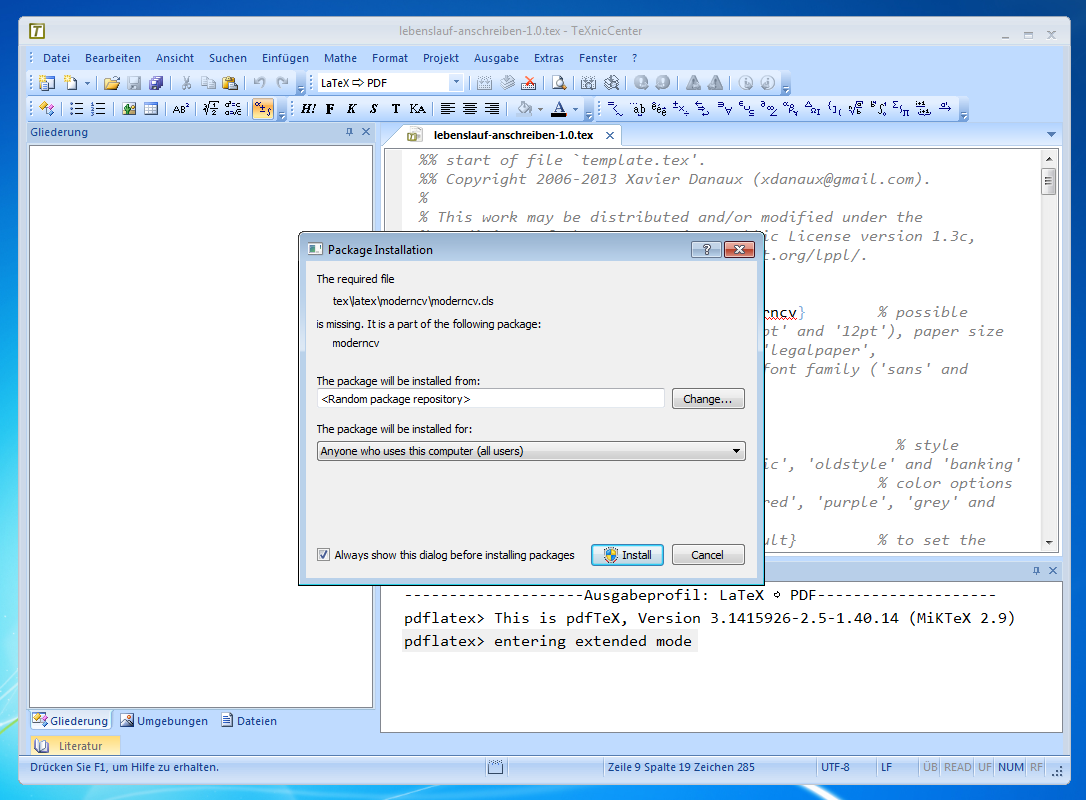Open the Einfügen menu
Image resolution: width=1086 pixels, height=800 pixels.
point(285,58)
